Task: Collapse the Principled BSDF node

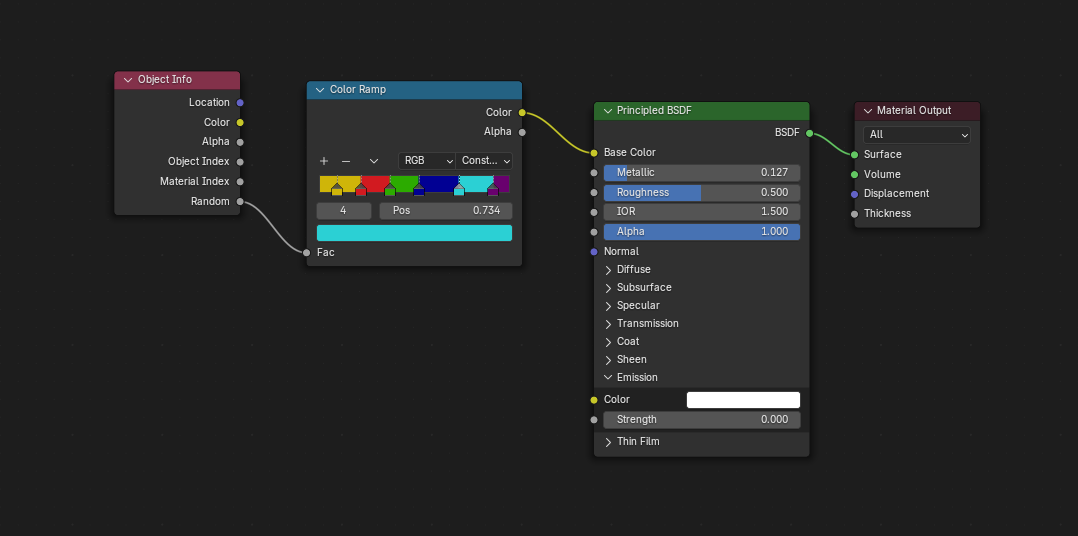Action: coord(607,111)
